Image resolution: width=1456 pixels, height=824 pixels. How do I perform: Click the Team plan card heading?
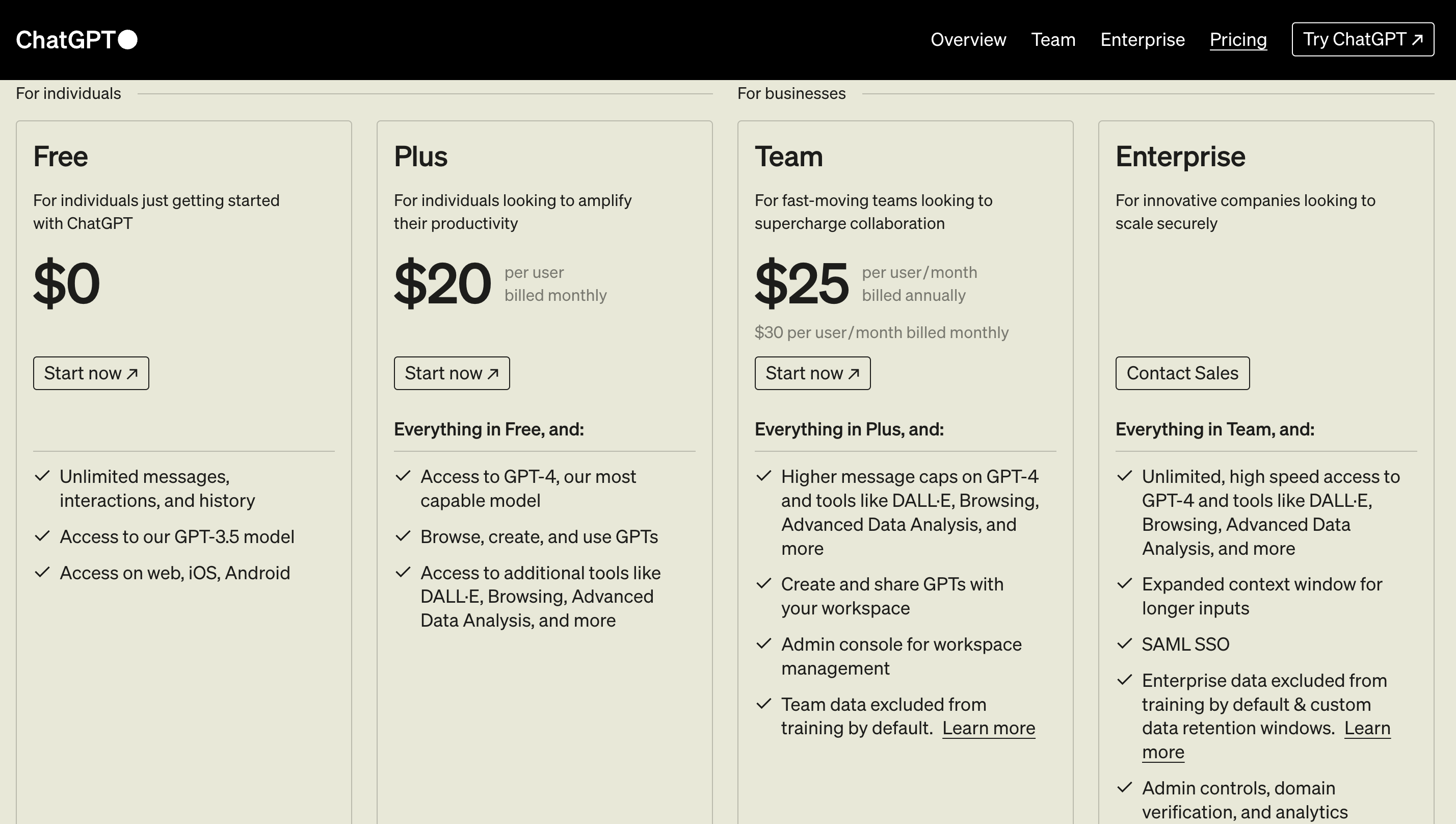(x=789, y=156)
